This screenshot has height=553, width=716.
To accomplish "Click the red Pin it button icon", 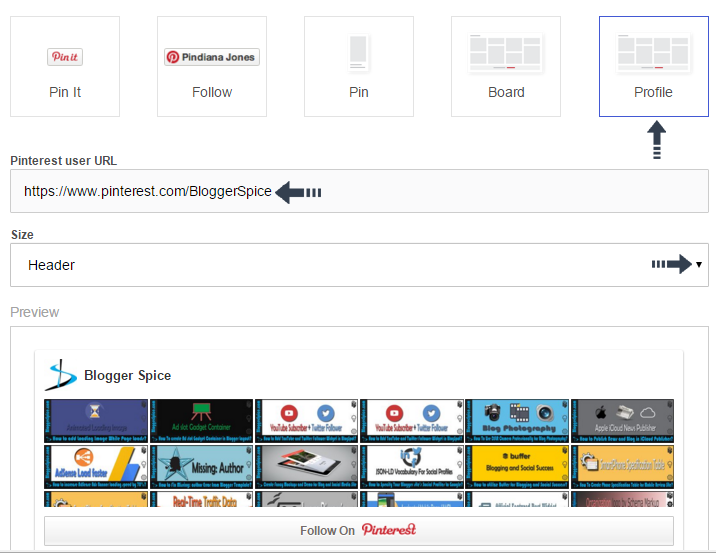I will [x=65, y=57].
